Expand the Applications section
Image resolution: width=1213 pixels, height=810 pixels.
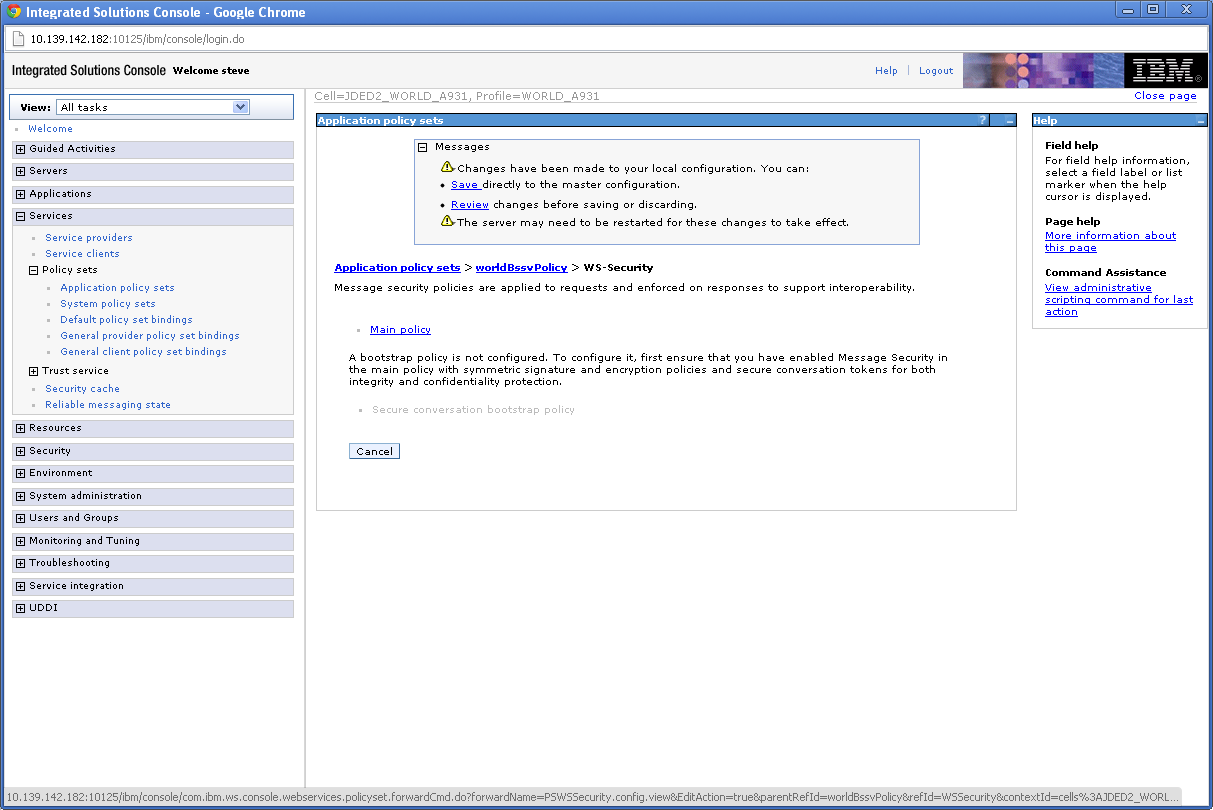tap(20, 194)
